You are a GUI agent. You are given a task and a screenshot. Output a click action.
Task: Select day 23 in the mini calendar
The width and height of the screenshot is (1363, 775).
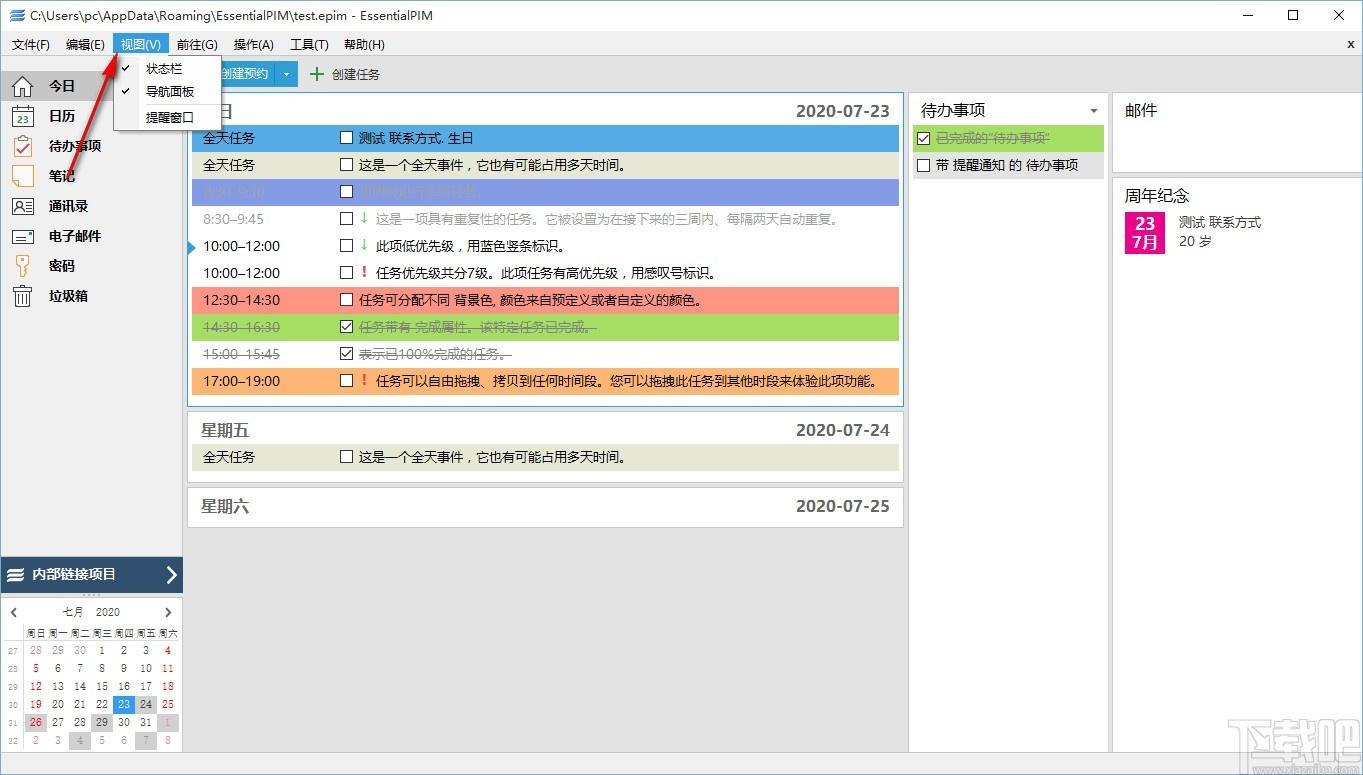(x=124, y=704)
